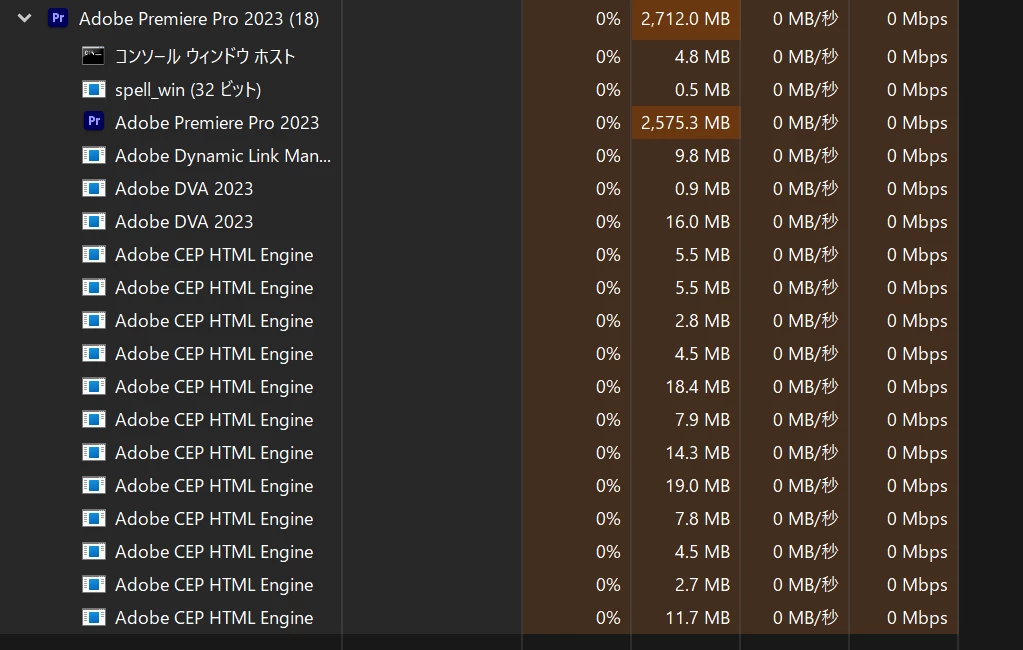This screenshot has height=650, width=1023.
Task: Click the CEP HTML Engine icon in the 2.7 MB row
Action: (93, 583)
